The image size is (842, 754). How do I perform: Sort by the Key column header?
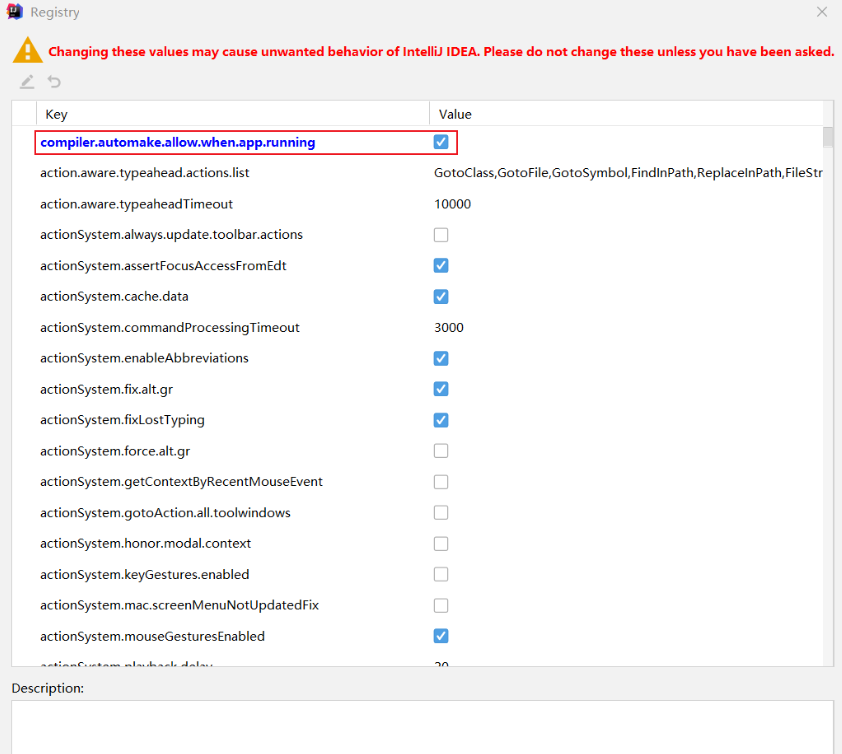tap(233, 114)
